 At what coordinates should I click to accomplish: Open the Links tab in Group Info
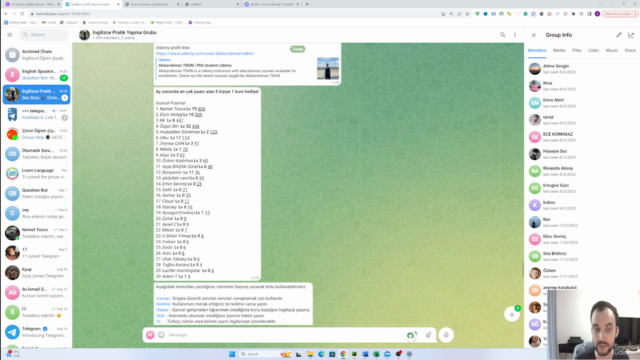tap(593, 51)
